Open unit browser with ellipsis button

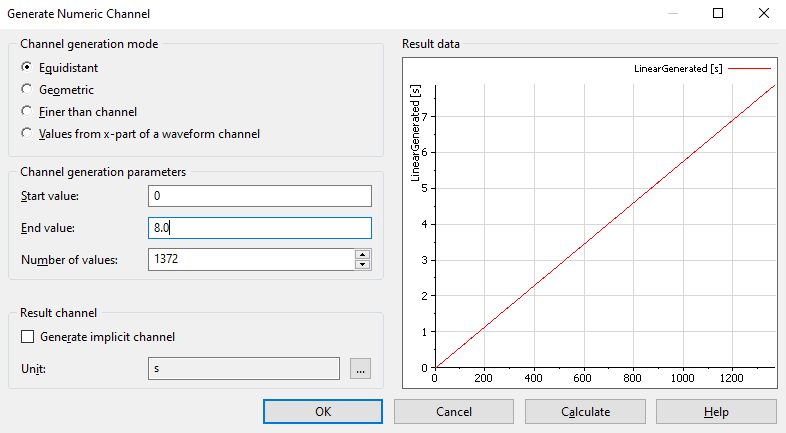pos(360,369)
